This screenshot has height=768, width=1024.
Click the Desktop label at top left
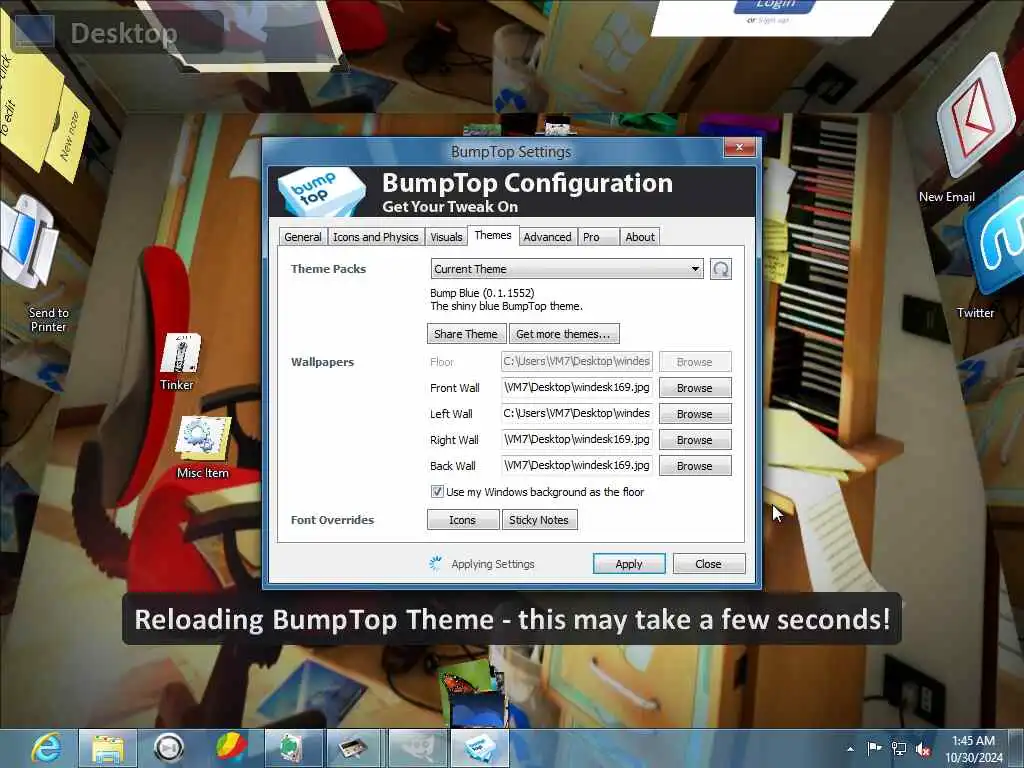(x=123, y=33)
